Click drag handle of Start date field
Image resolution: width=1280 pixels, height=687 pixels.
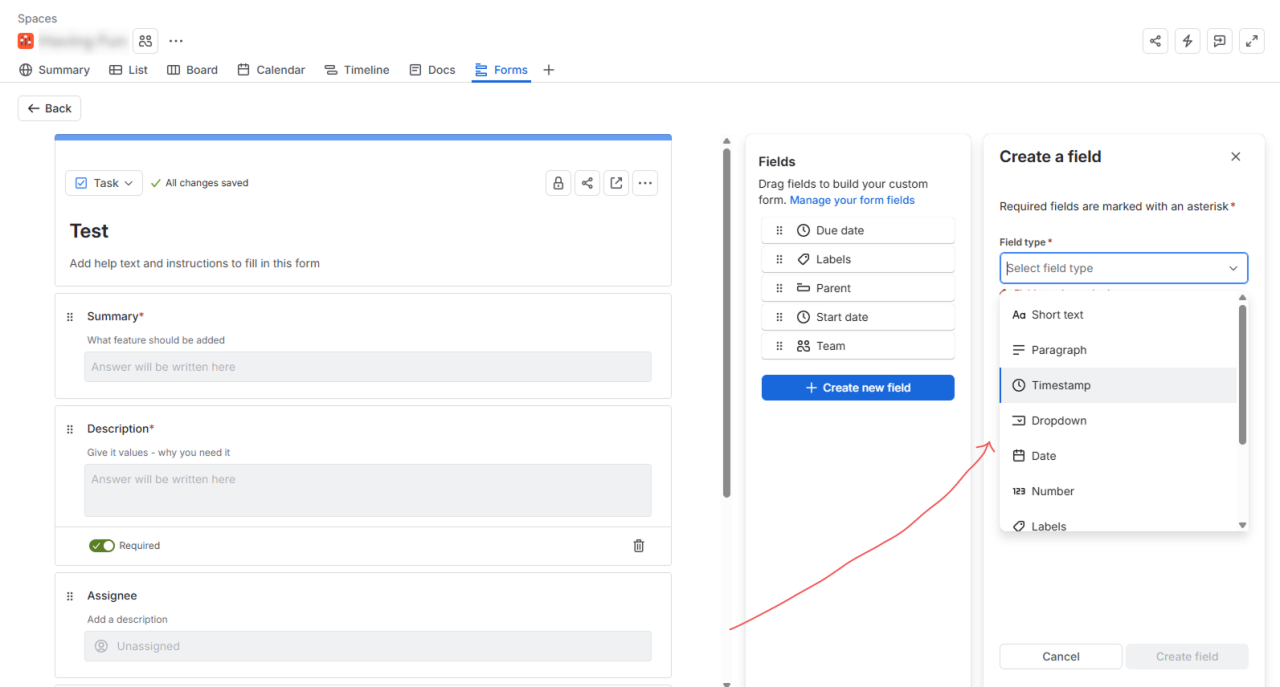tap(780, 317)
